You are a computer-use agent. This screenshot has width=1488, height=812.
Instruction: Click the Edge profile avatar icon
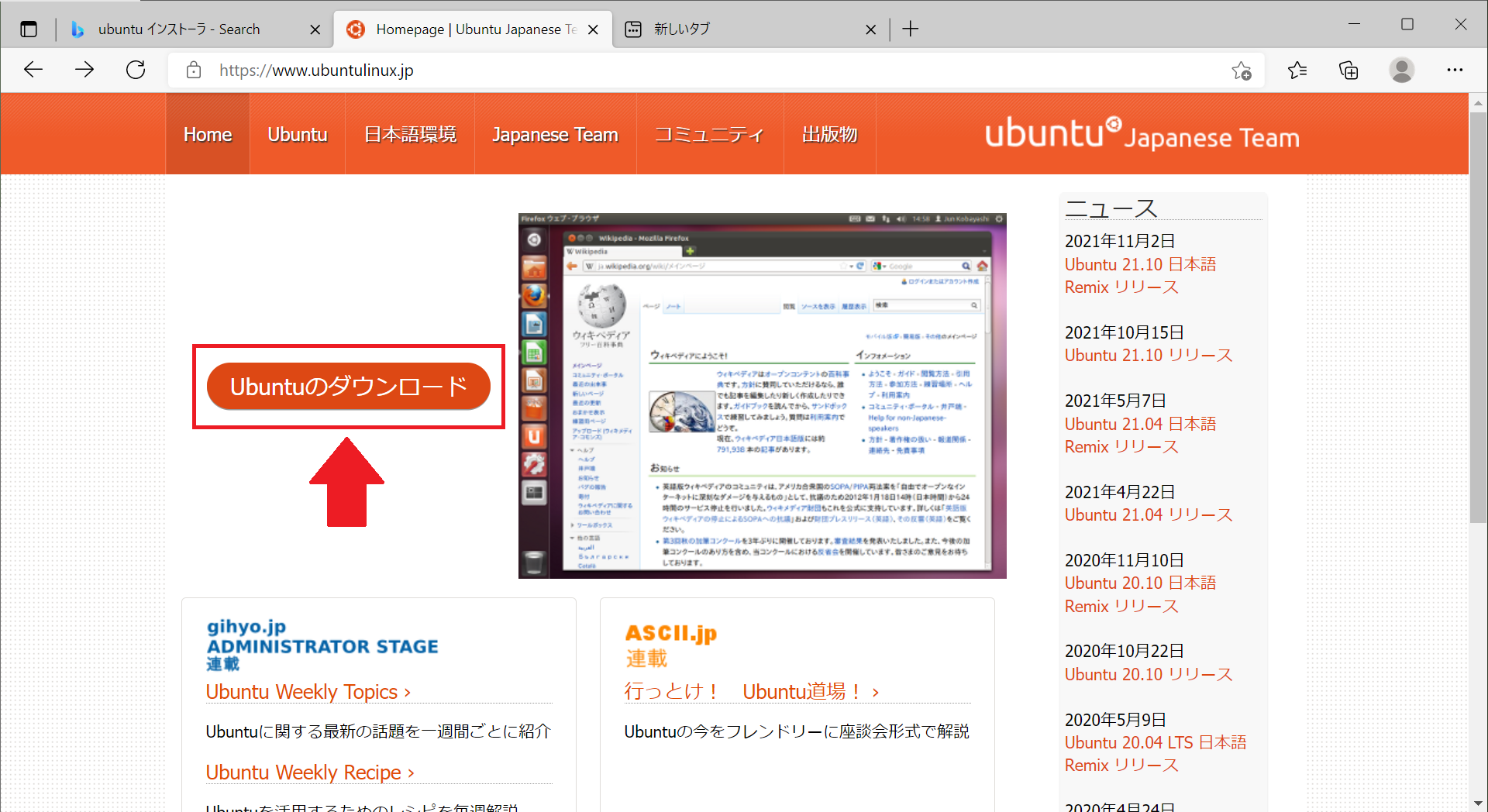coord(1401,70)
